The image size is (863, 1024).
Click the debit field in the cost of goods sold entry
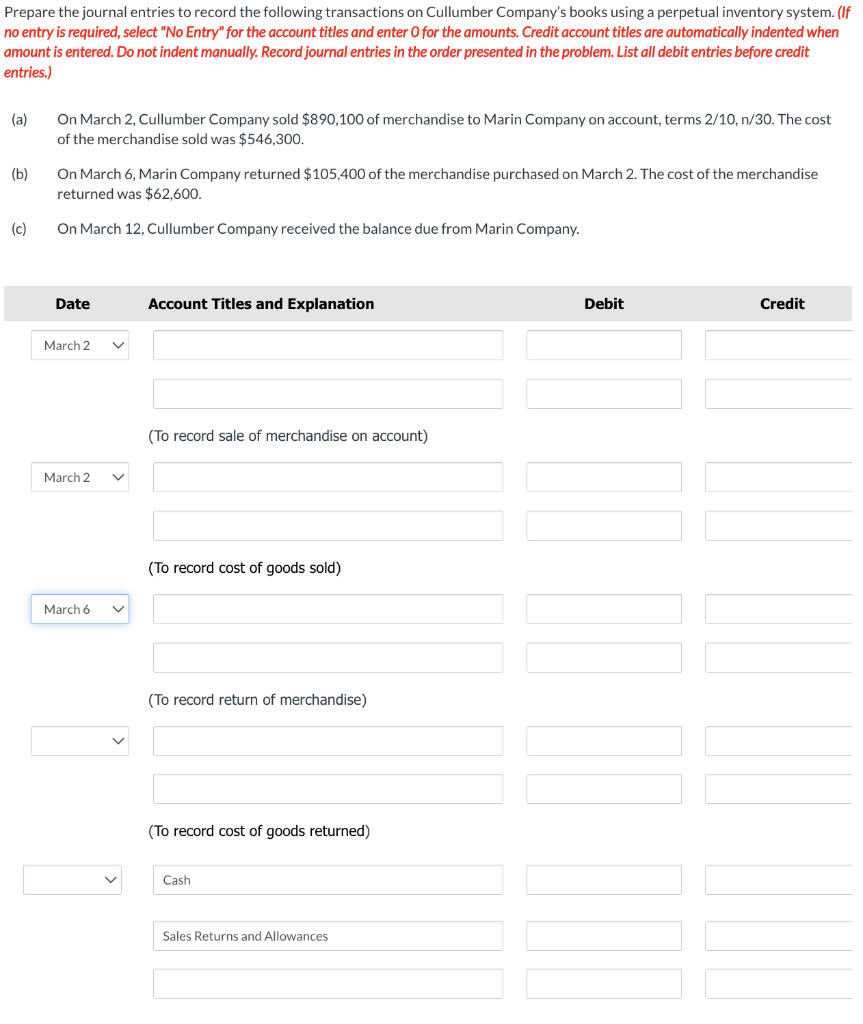pos(604,477)
